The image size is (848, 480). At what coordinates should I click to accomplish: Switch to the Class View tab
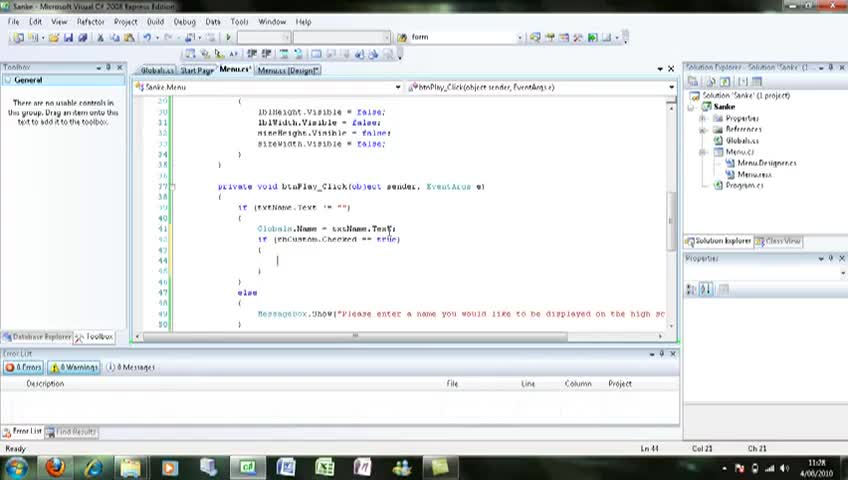click(779, 241)
